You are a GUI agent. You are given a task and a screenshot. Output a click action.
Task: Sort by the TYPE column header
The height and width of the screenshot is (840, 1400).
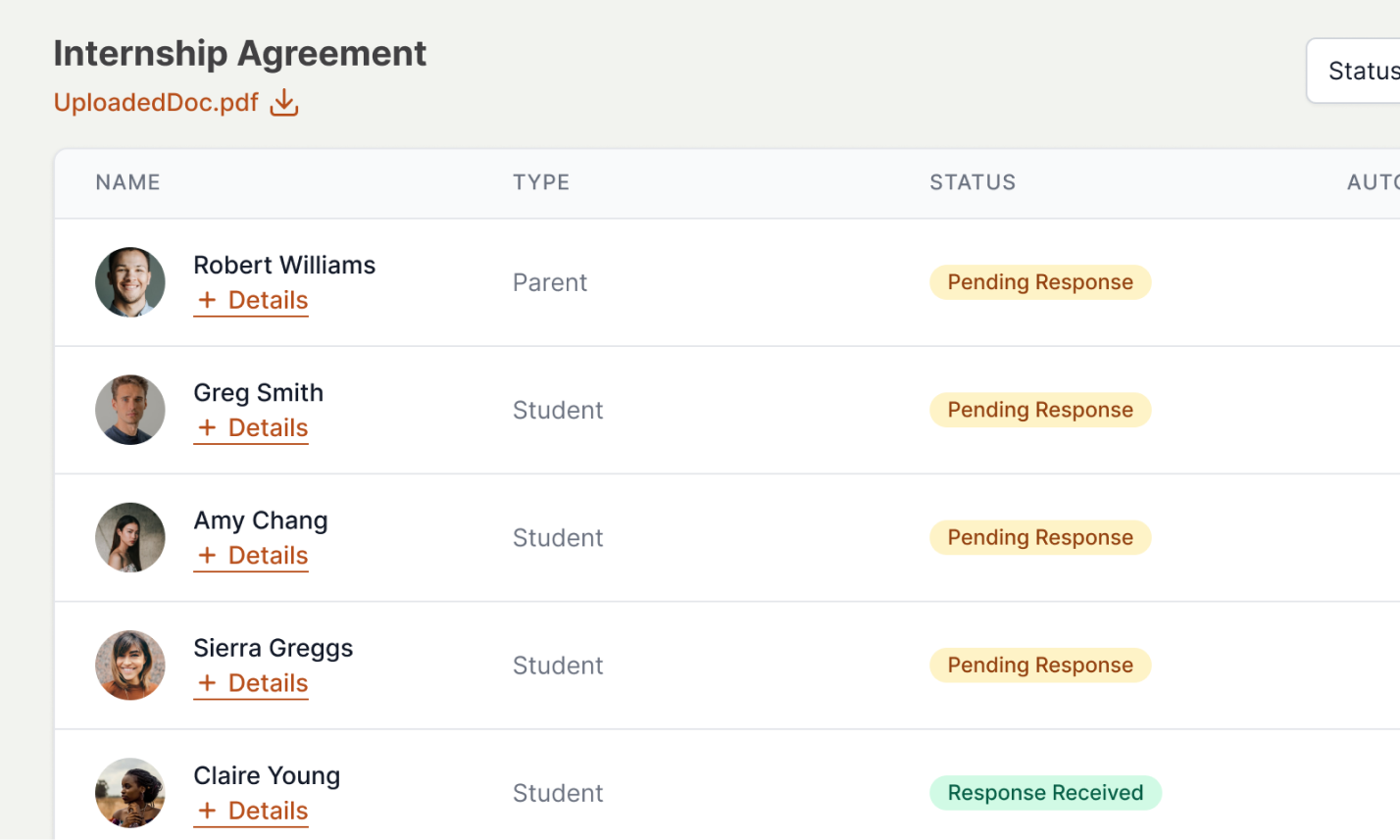pyautogui.click(x=541, y=182)
